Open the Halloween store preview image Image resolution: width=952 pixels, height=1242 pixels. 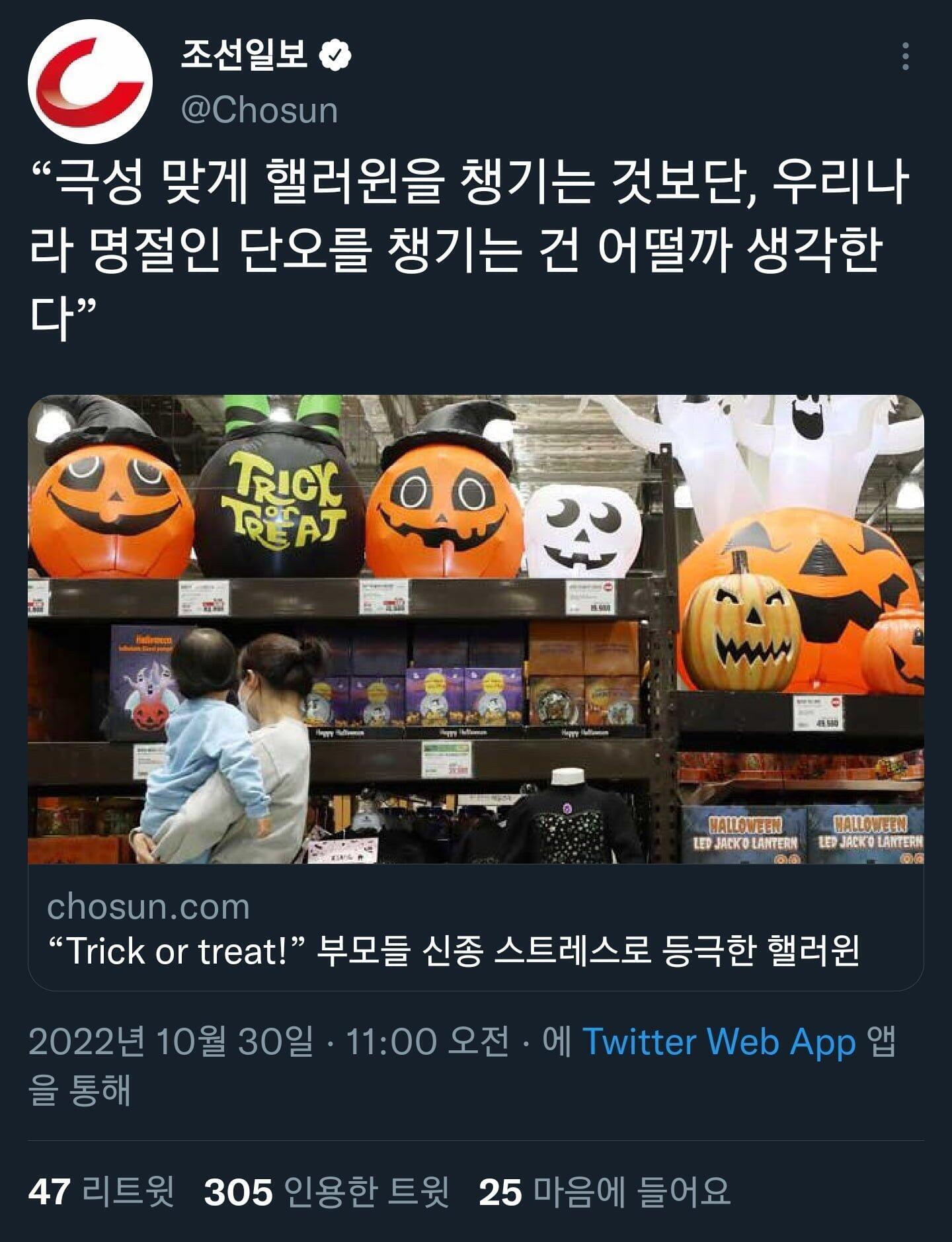[x=475, y=629]
